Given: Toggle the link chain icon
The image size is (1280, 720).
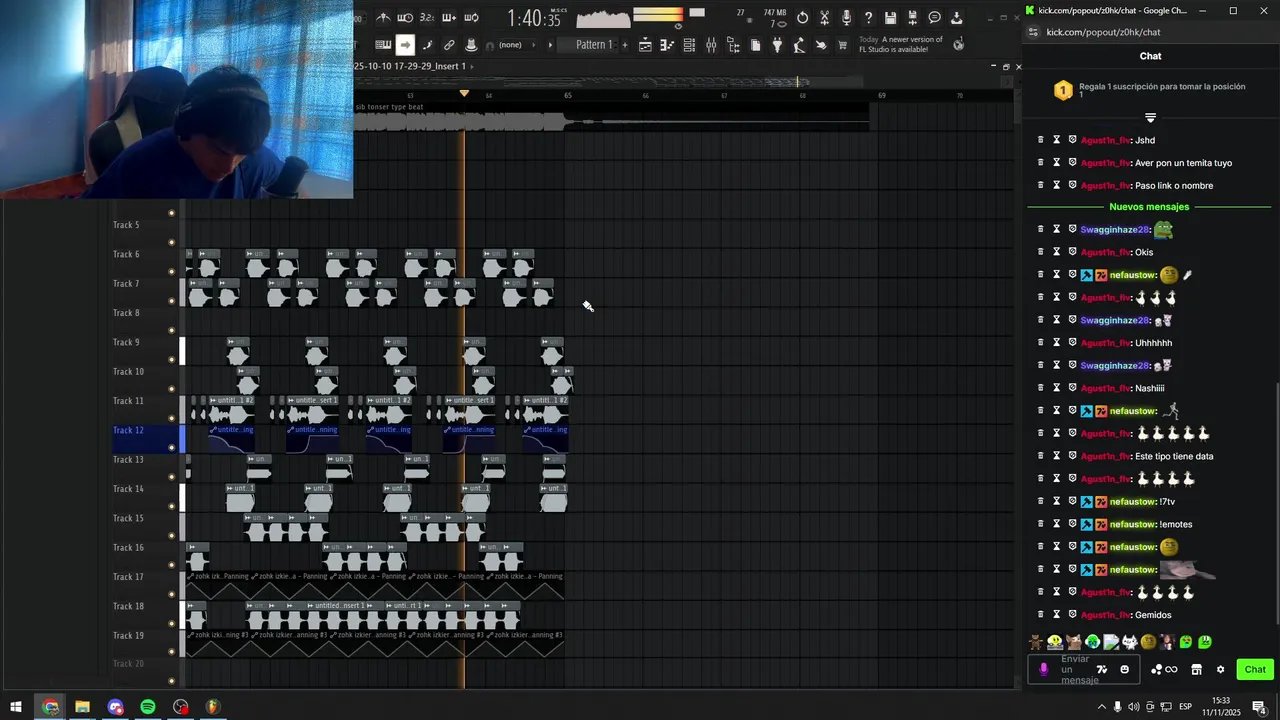Looking at the screenshot, I should pyautogui.click(x=449, y=45).
